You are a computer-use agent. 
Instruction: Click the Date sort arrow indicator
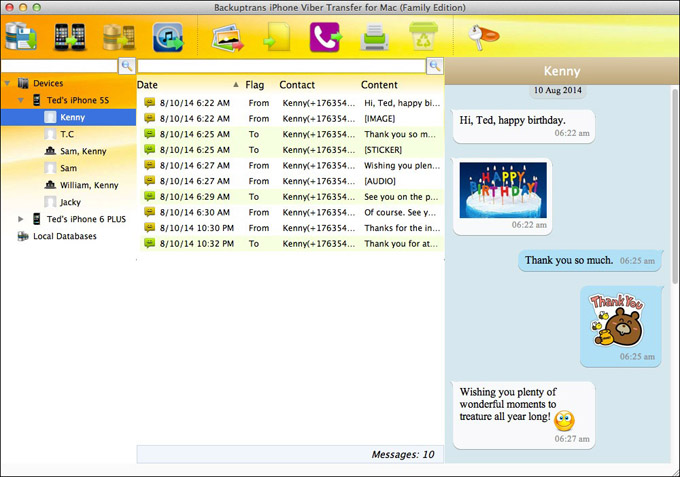tap(235, 85)
